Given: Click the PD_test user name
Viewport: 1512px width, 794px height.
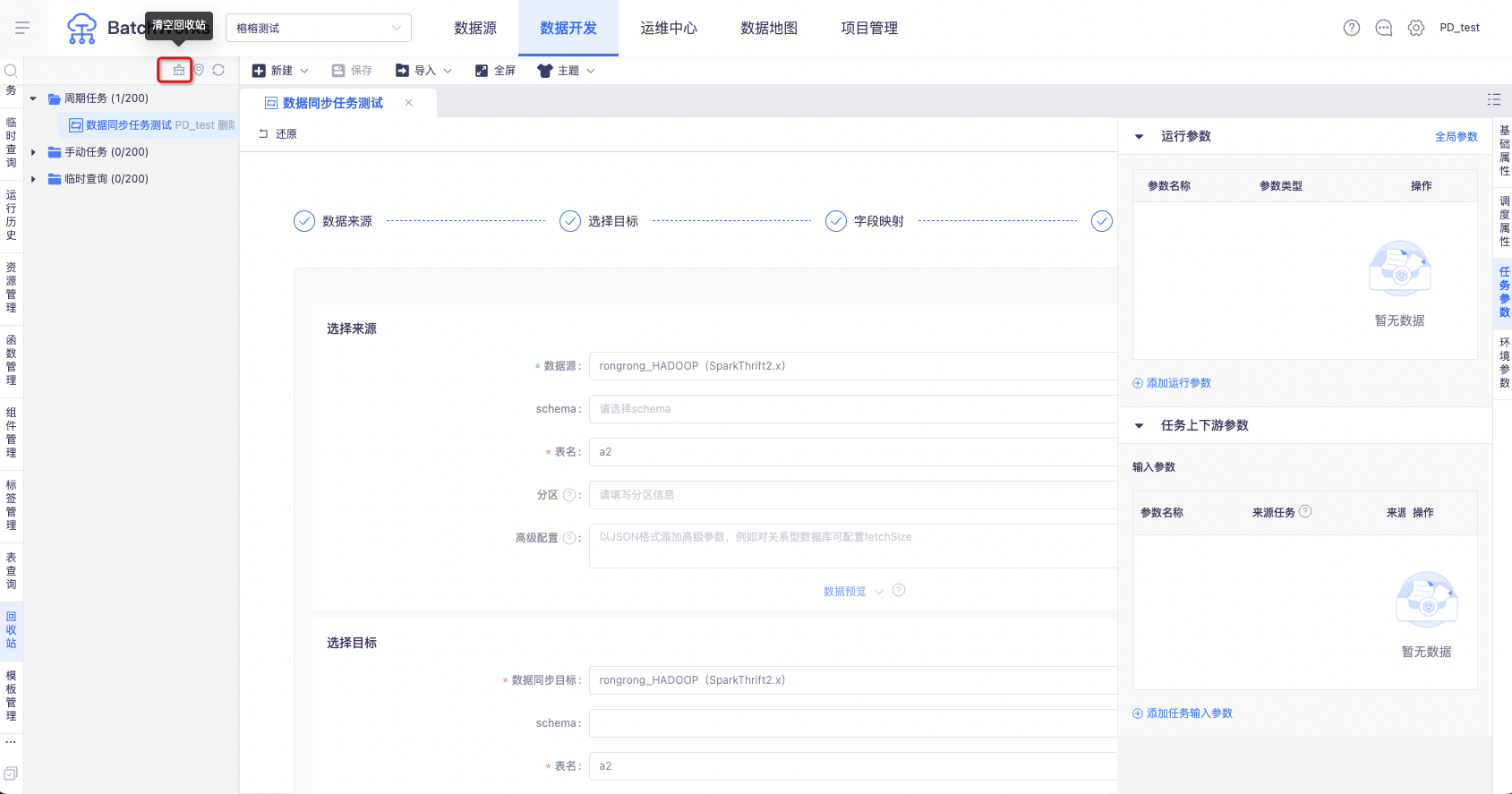Looking at the screenshot, I should click(x=1460, y=28).
